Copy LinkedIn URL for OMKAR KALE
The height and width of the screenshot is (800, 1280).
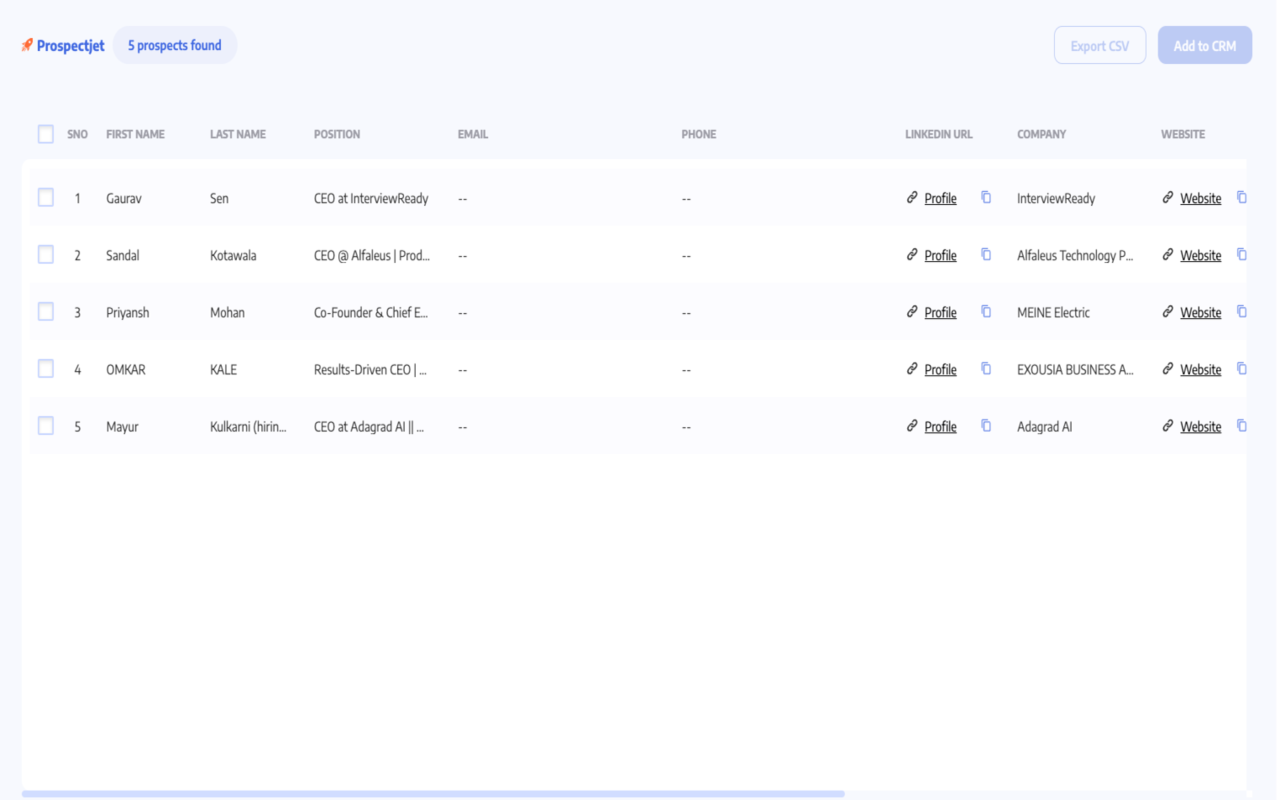(x=986, y=369)
